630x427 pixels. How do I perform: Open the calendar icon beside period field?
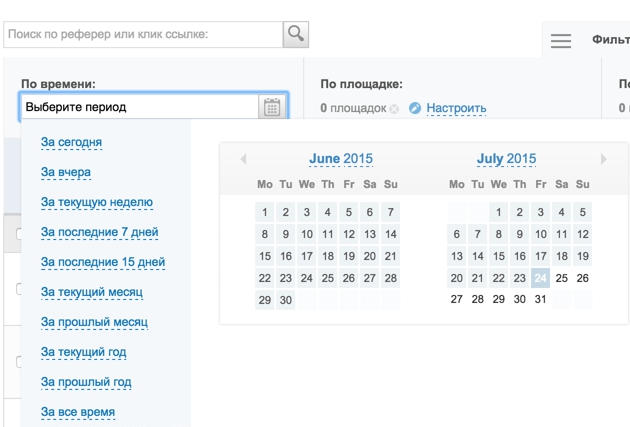click(272, 107)
